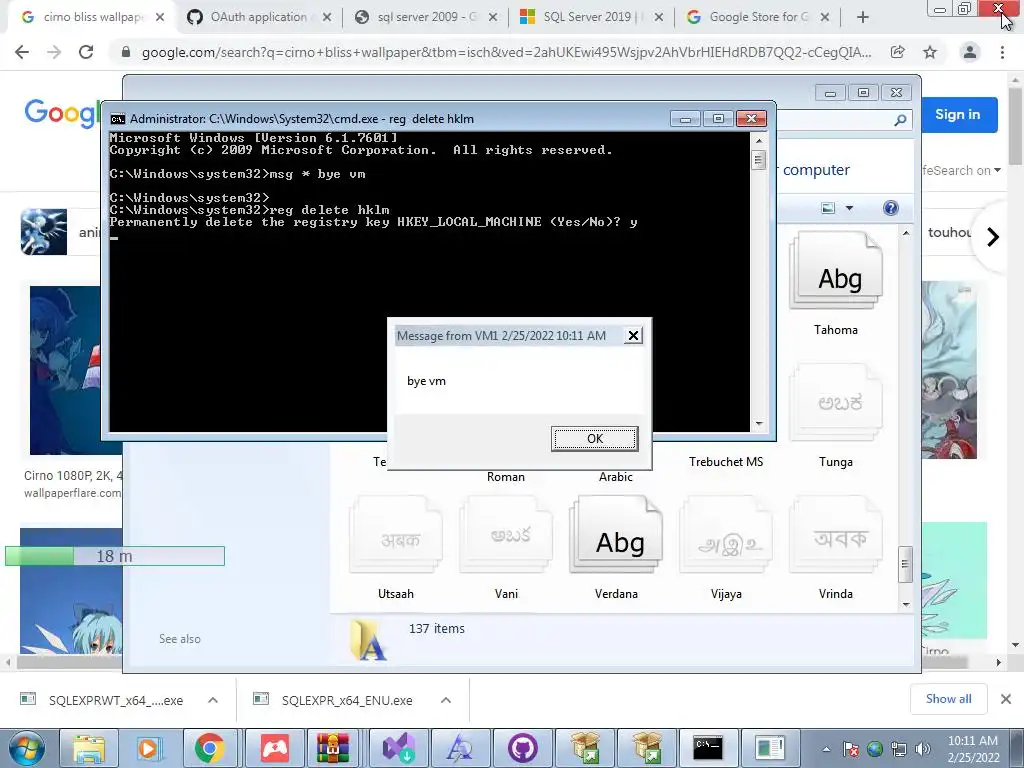Click the Fonts list scrollbar thumb
Screen dimensions: 1024x768
pyautogui.click(x=905, y=565)
